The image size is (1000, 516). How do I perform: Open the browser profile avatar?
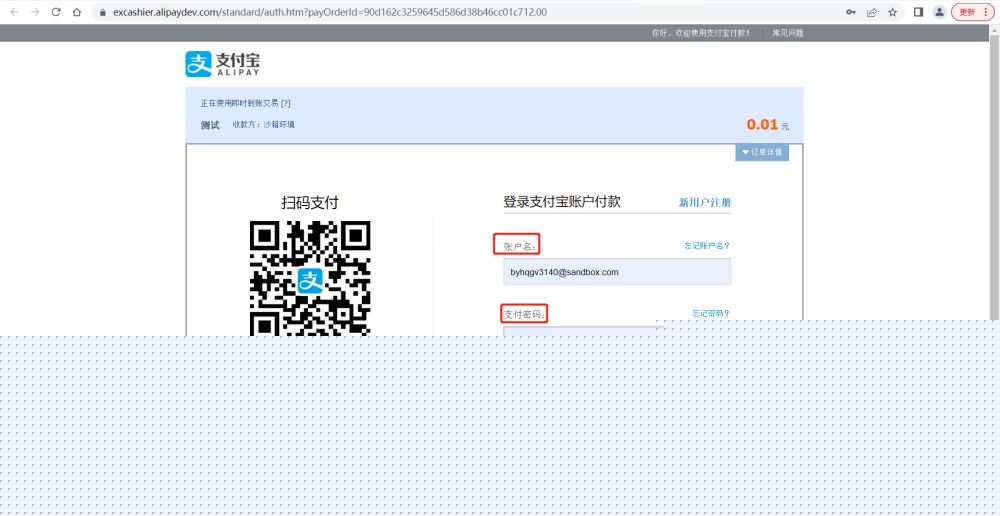(x=939, y=12)
